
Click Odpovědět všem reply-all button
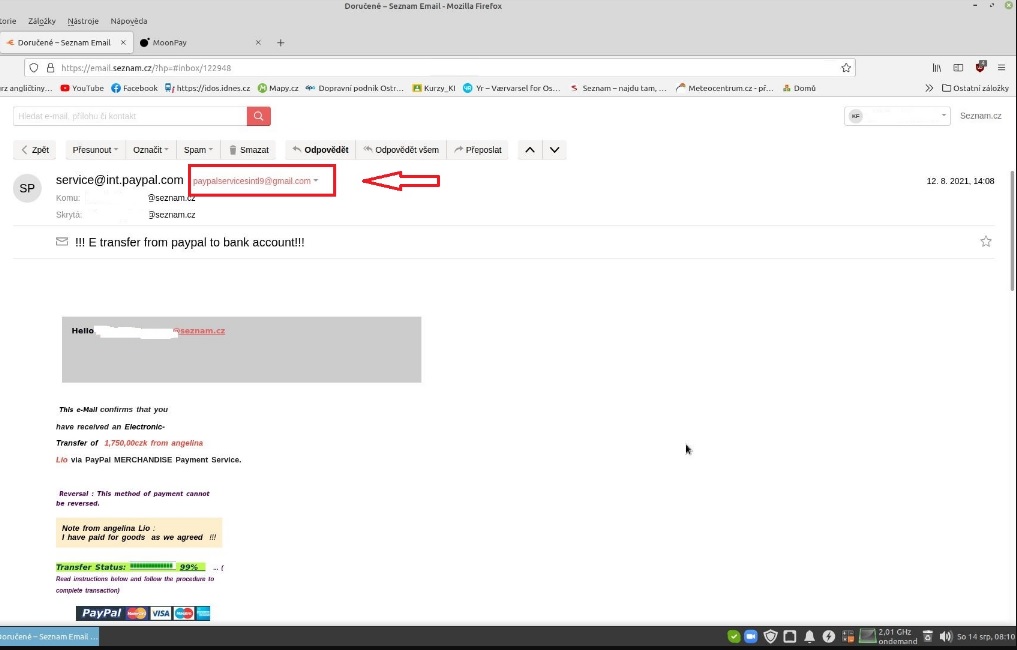point(401,150)
